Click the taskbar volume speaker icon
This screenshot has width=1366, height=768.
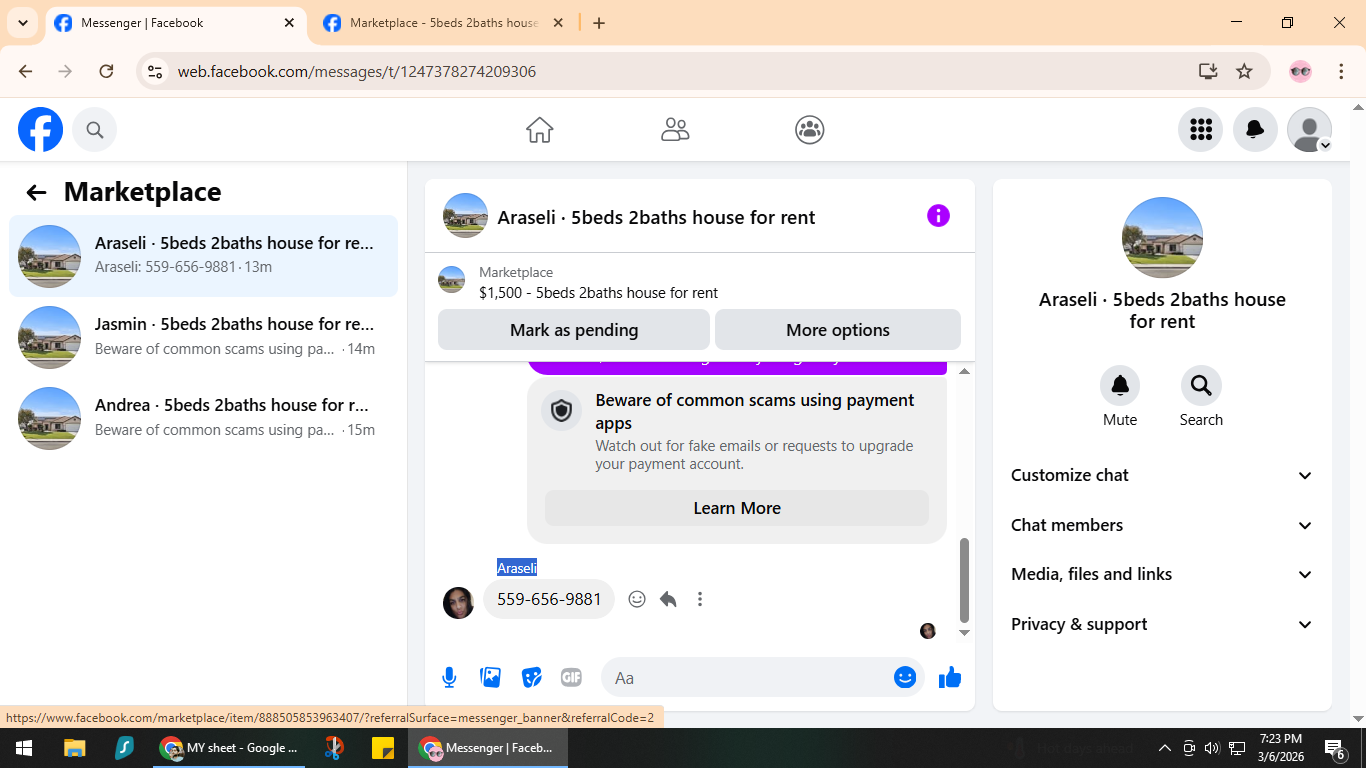(1212, 748)
